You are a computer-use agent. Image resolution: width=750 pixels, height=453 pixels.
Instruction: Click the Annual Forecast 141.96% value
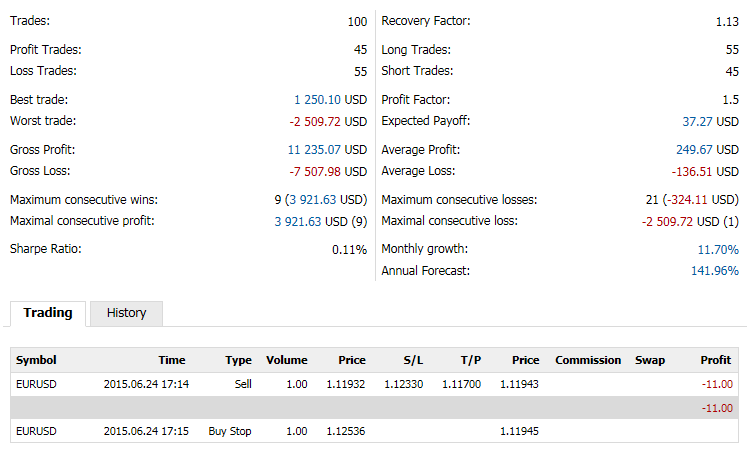click(715, 271)
